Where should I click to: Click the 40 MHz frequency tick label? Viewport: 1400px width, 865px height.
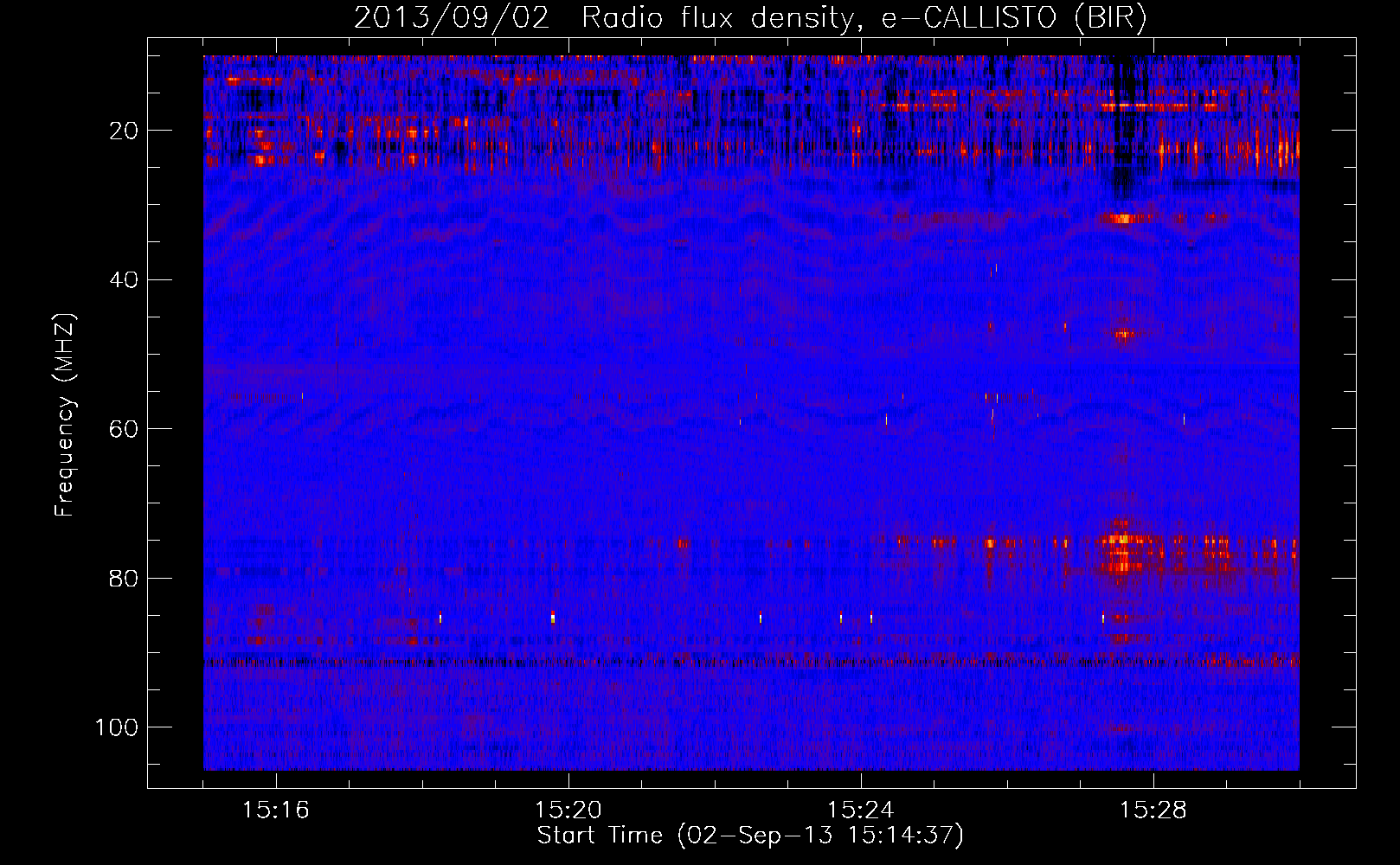point(125,280)
